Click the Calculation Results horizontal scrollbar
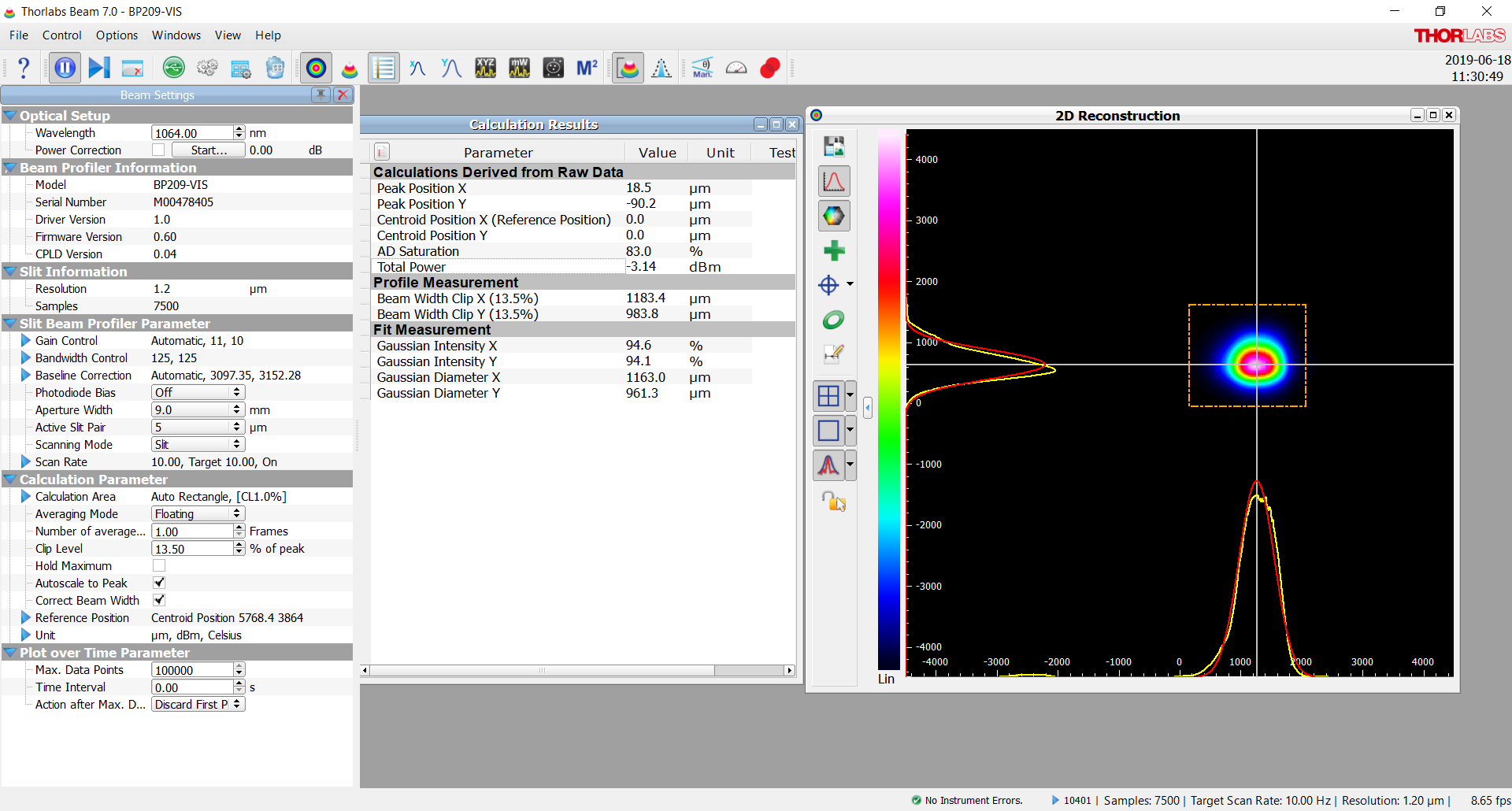Screen dimensions: 1512x811 pos(578,671)
